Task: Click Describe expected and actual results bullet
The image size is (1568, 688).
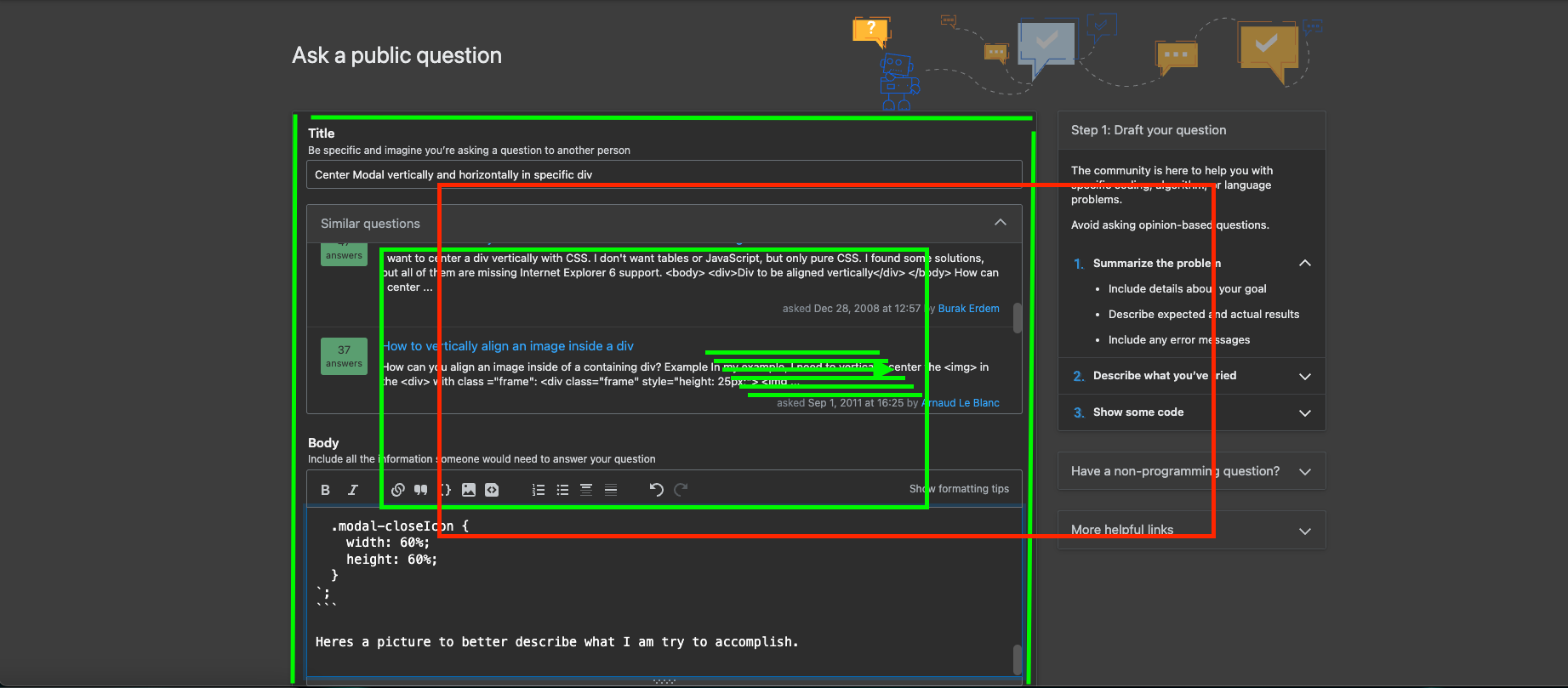Action: coord(1203,314)
